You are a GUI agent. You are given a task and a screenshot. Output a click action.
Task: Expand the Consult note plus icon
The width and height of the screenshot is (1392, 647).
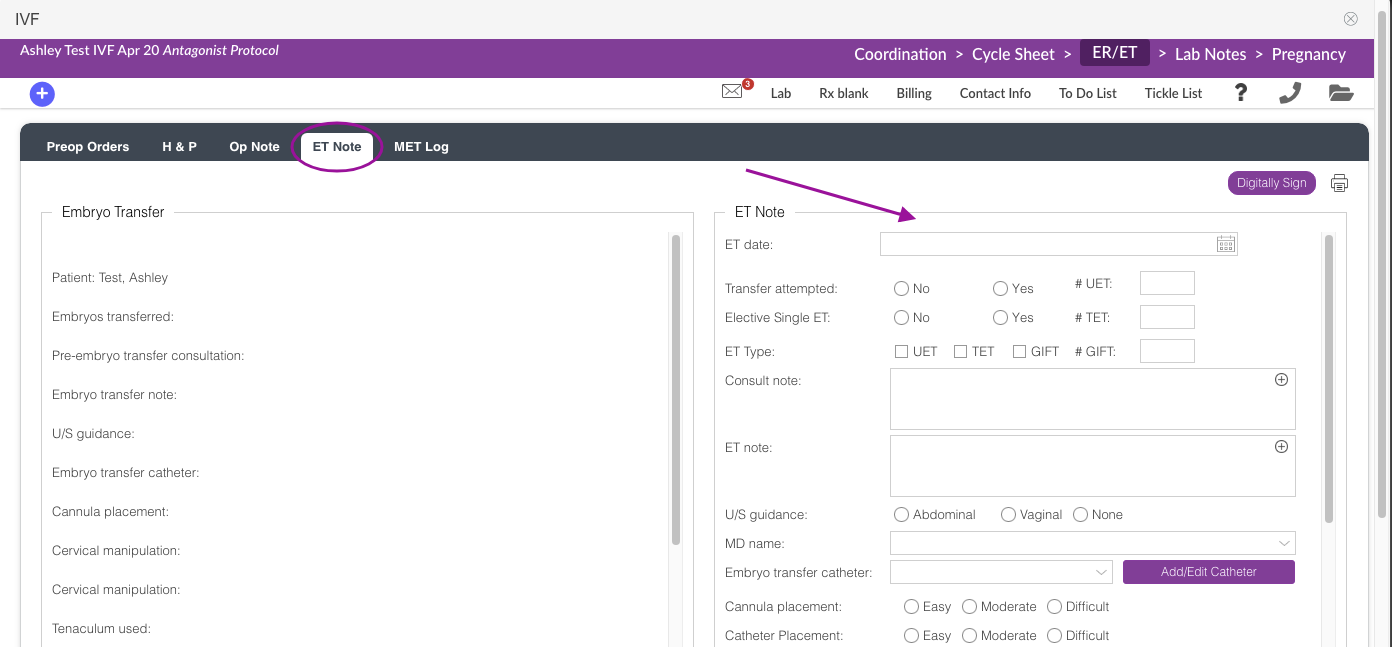click(1281, 380)
